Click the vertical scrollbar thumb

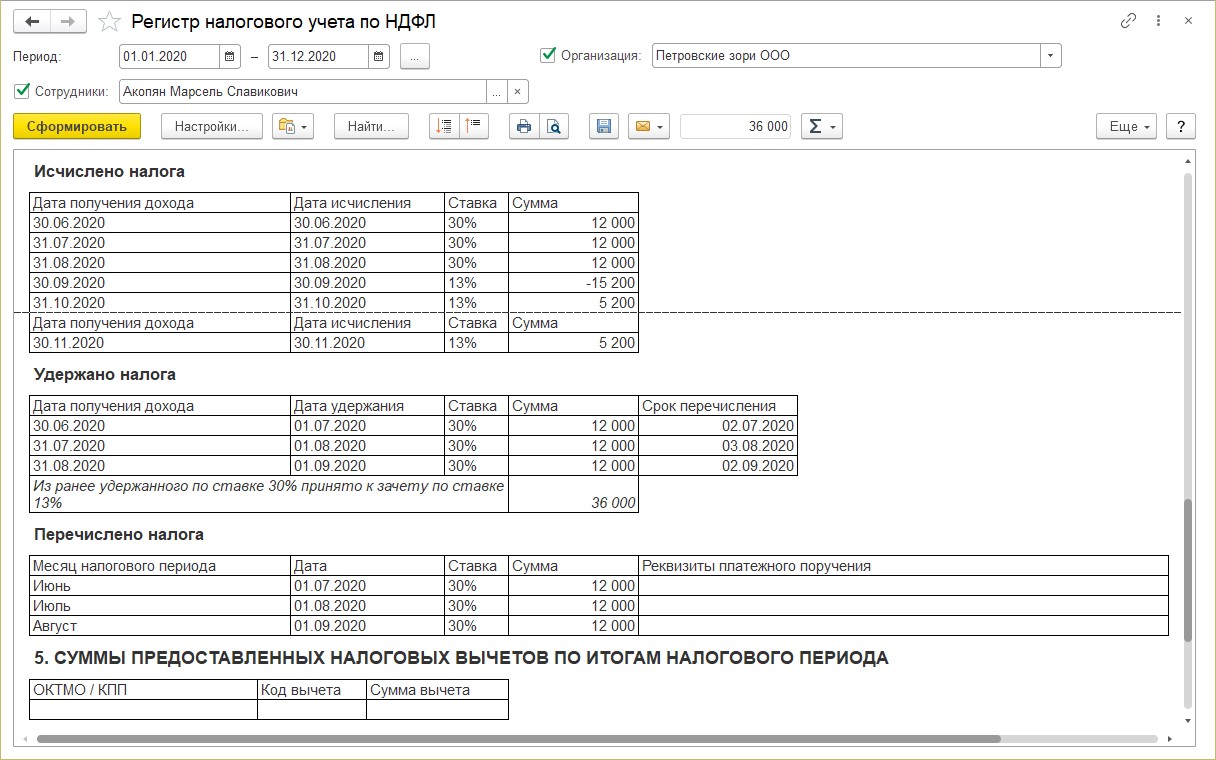[1188, 570]
